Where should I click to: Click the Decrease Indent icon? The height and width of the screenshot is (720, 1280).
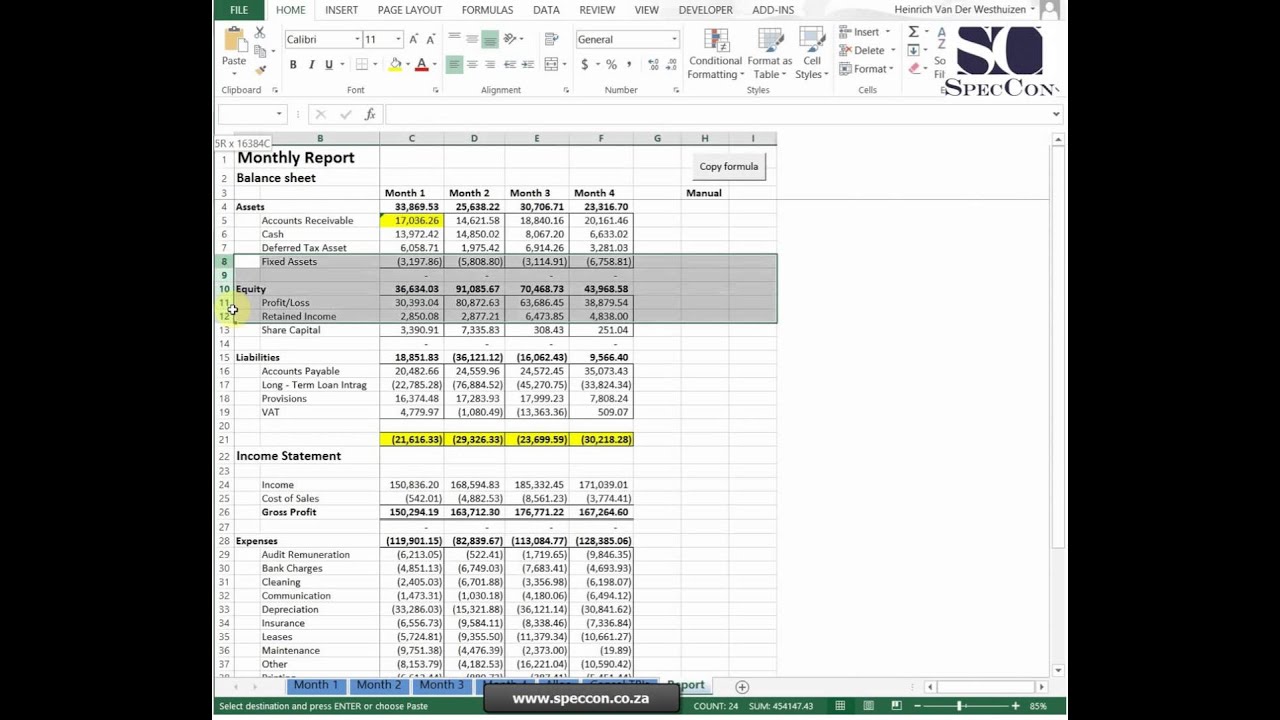coord(510,65)
